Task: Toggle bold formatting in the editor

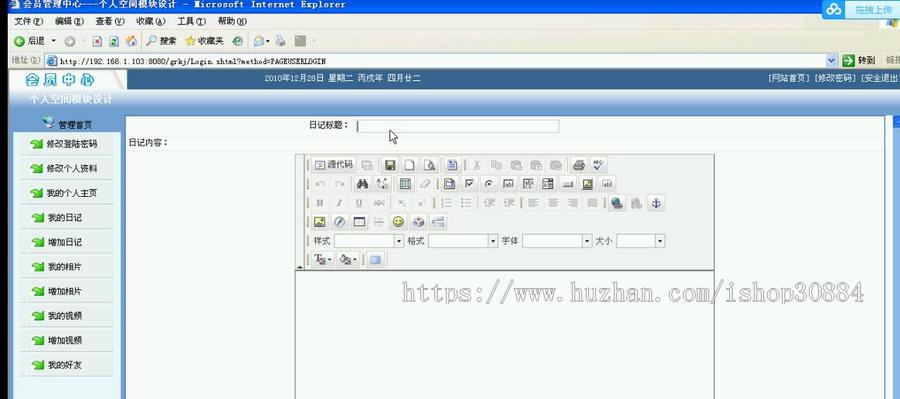Action: 320,203
